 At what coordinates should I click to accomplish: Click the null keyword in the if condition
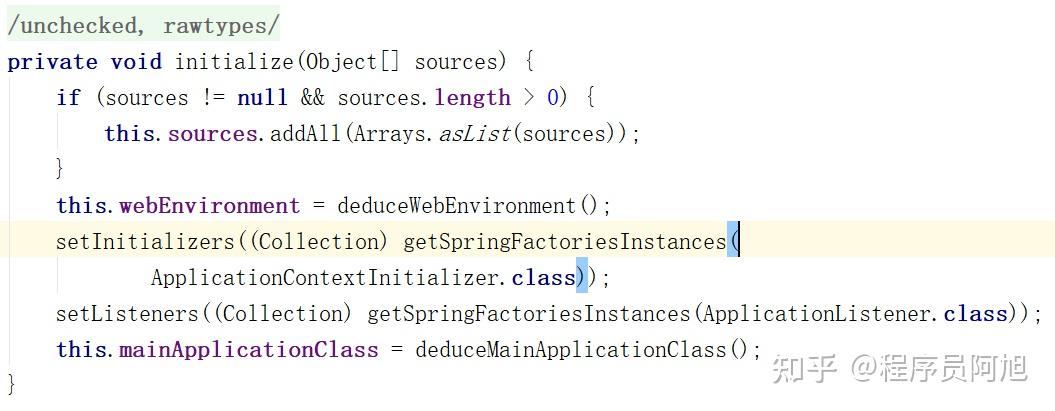[261, 98]
